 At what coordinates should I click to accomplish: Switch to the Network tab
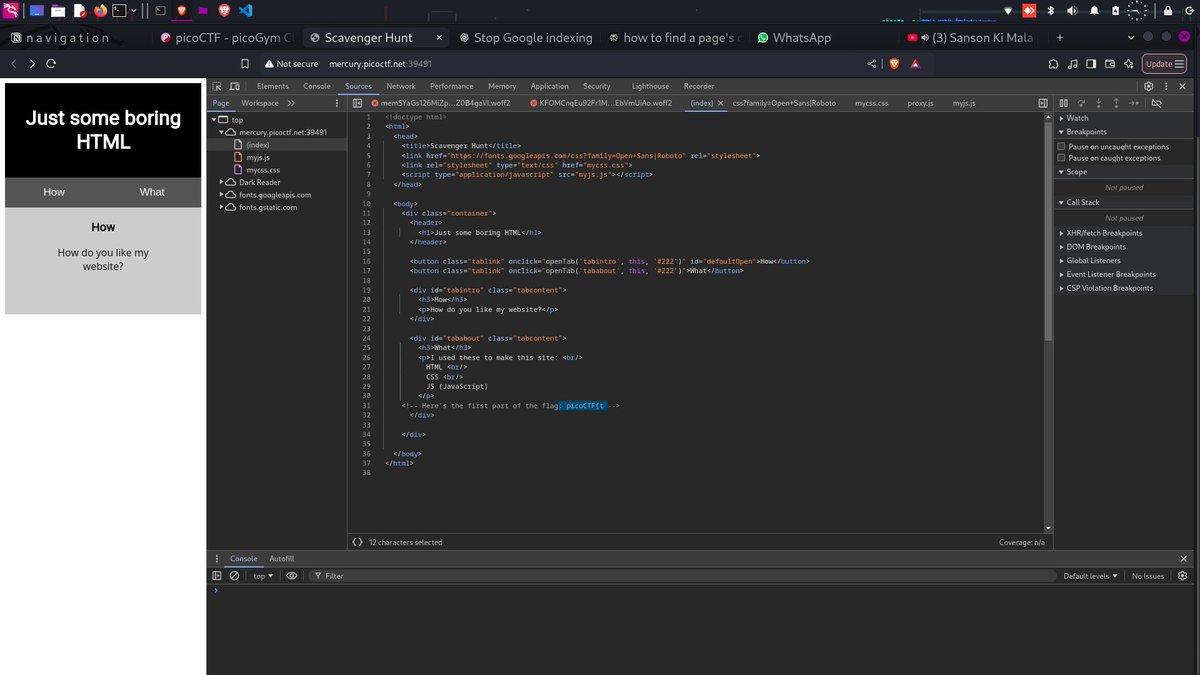401,87
